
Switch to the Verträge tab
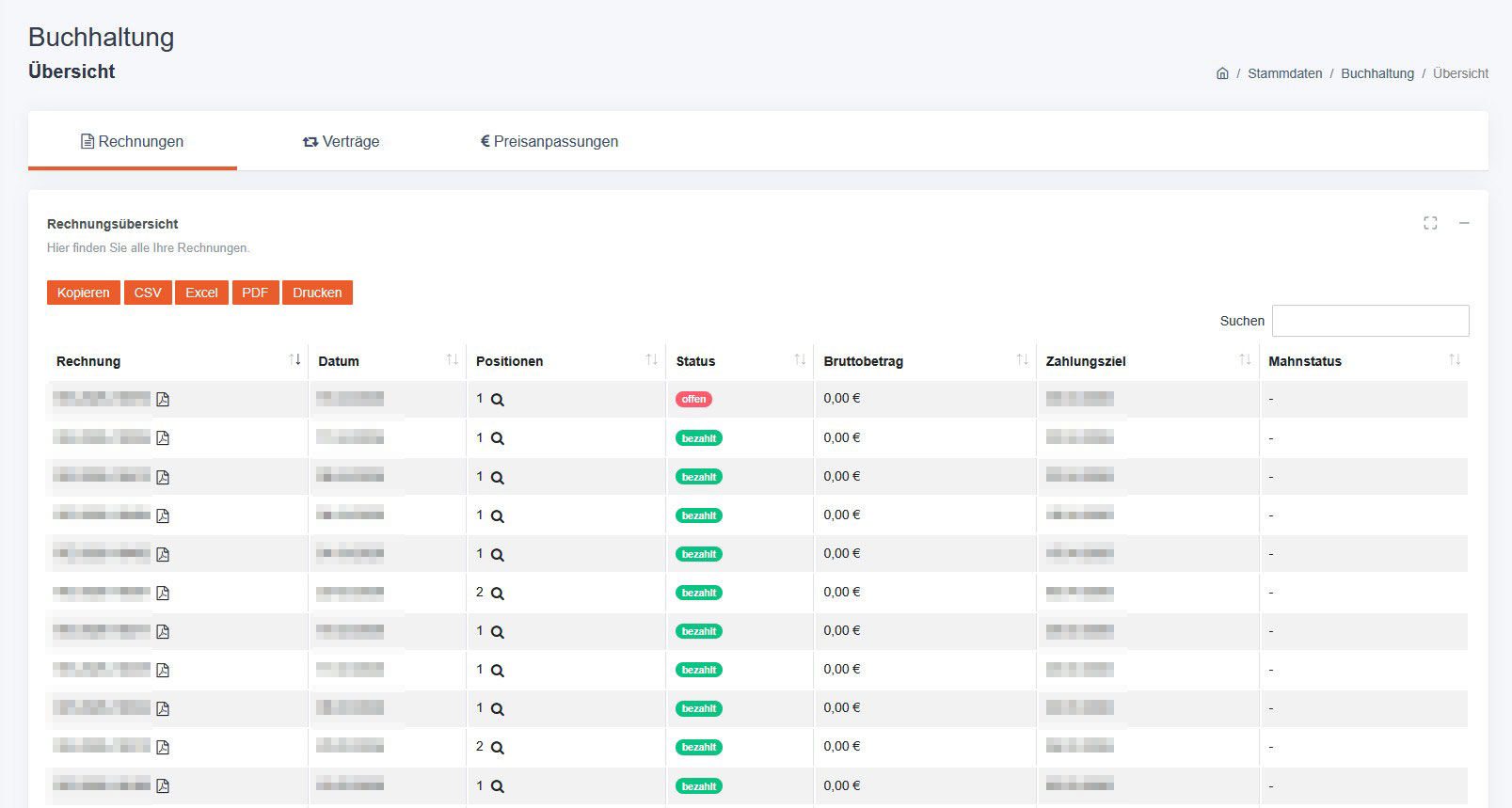tap(341, 142)
